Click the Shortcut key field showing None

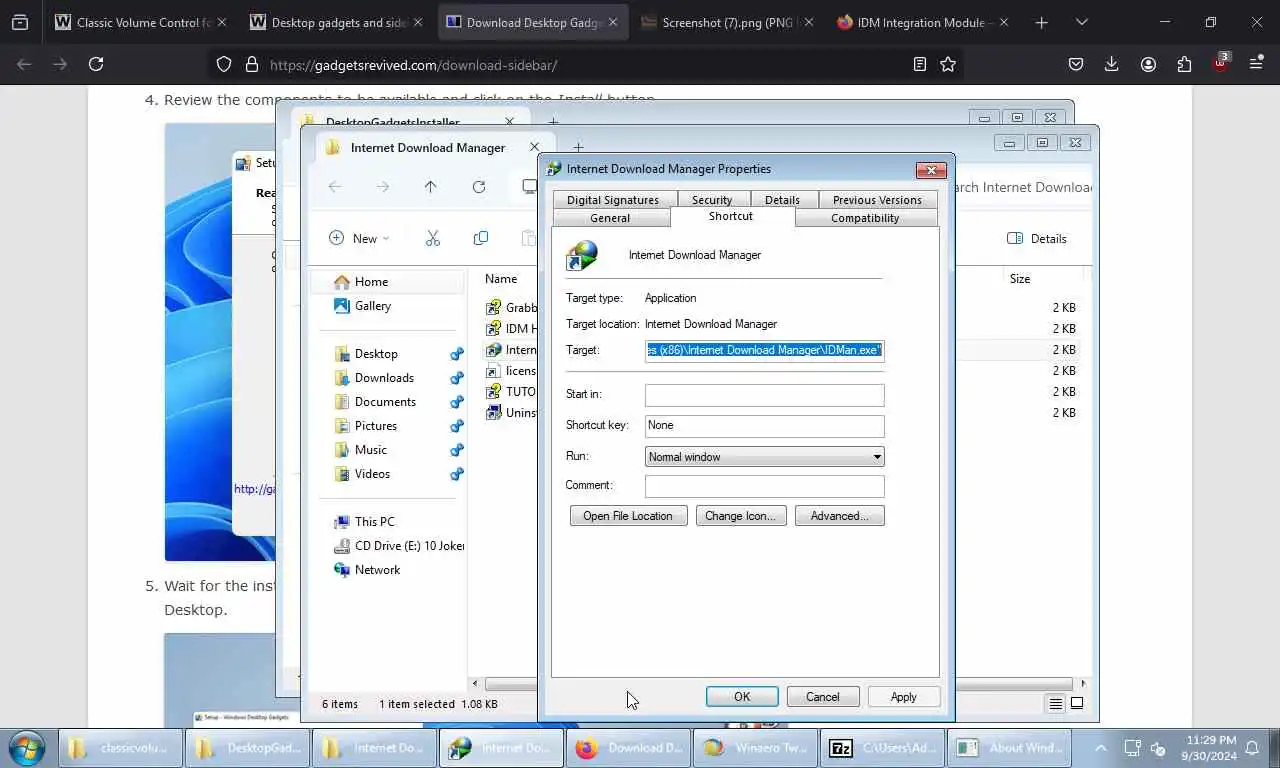765,426
